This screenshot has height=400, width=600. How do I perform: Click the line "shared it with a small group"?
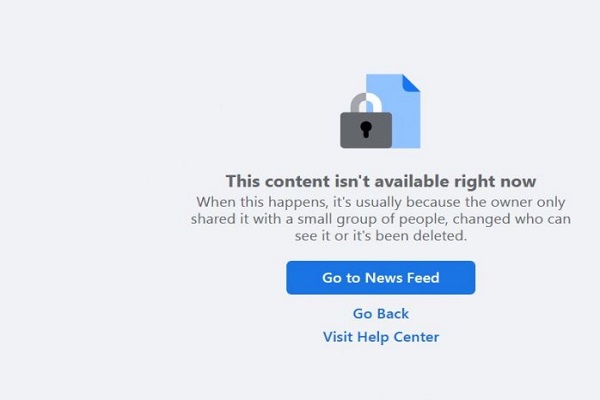pyautogui.click(x=381, y=219)
